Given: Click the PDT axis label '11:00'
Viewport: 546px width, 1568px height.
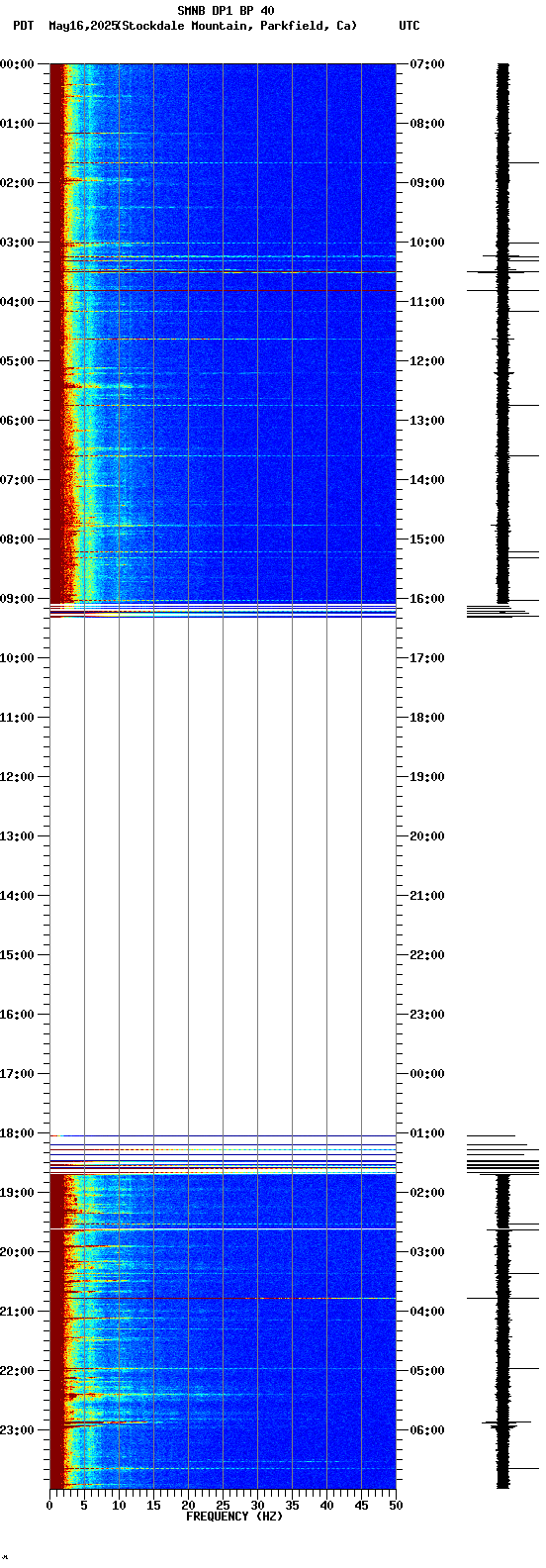Looking at the screenshot, I should coord(18,718).
